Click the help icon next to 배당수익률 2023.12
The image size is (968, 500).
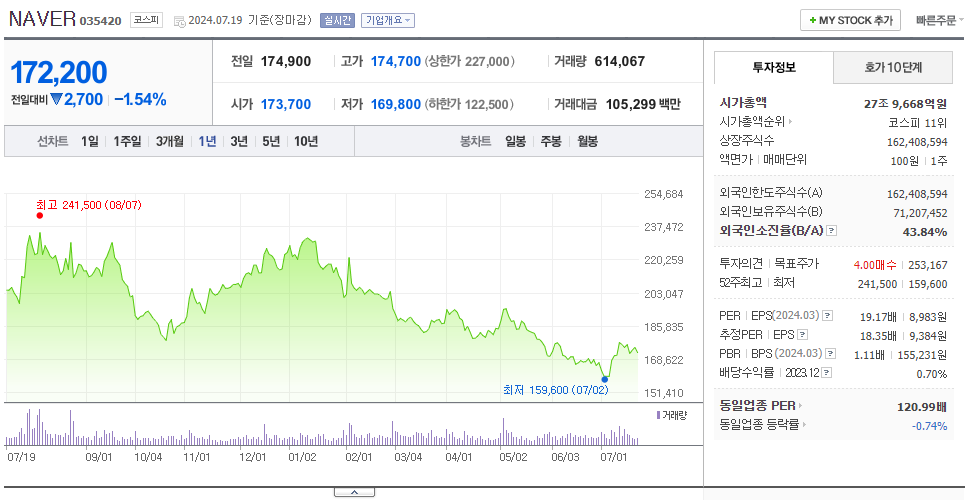(827, 373)
